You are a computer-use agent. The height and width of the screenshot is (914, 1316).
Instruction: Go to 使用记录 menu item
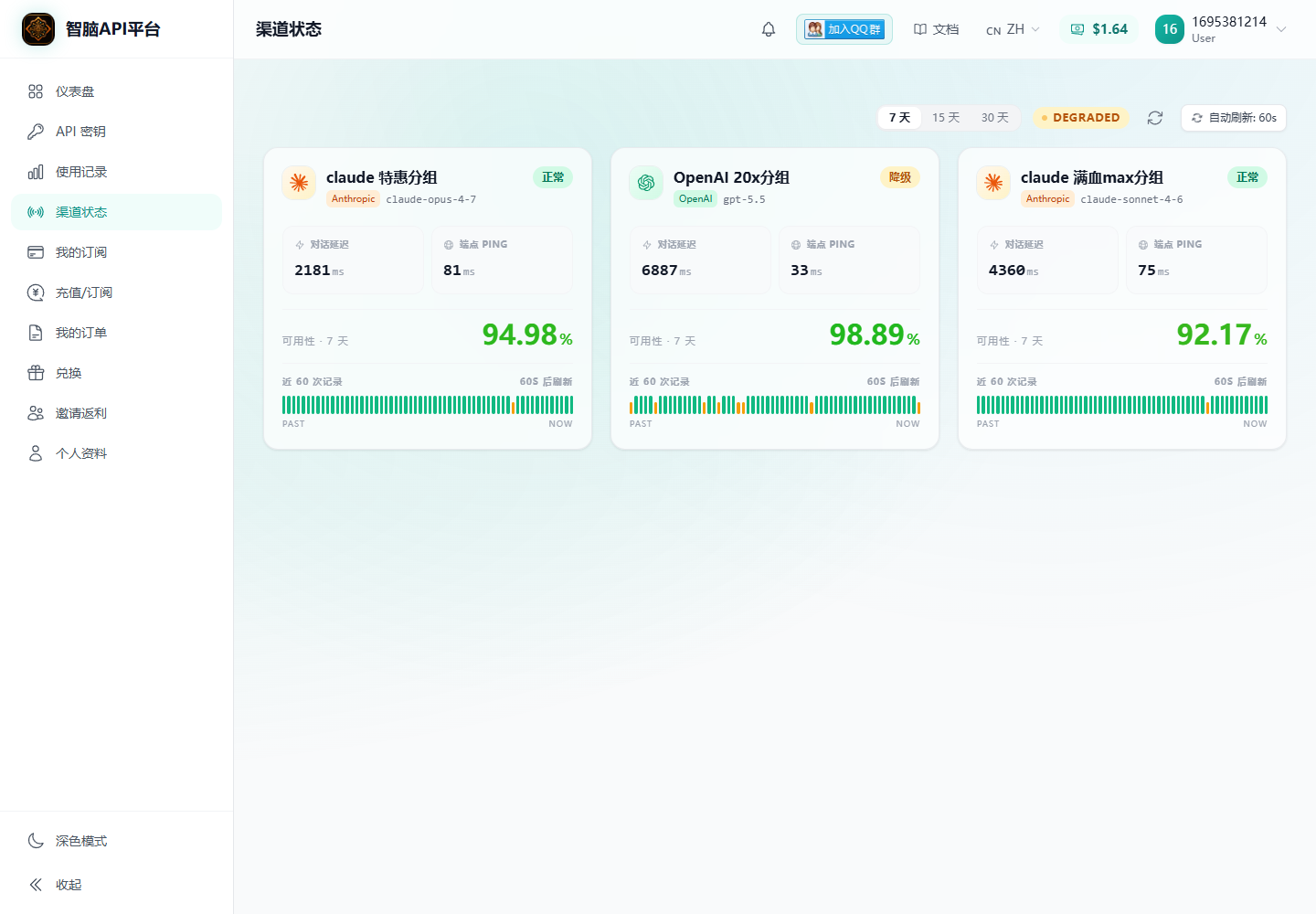tap(117, 172)
